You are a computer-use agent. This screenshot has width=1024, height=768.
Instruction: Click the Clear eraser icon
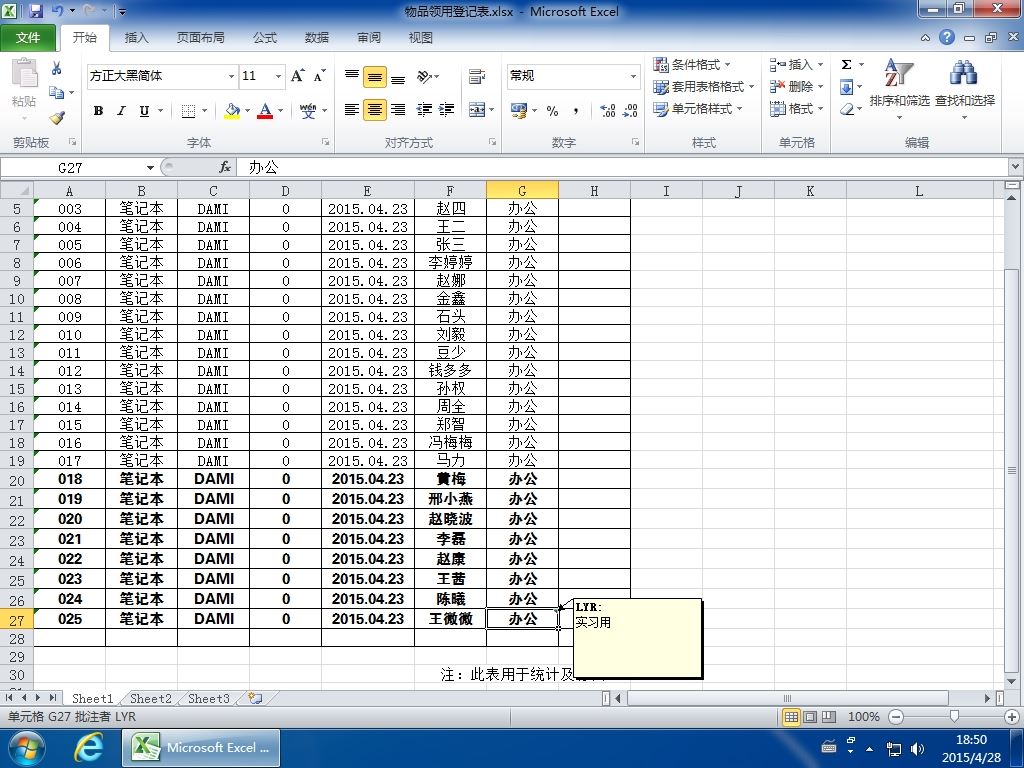click(x=847, y=109)
